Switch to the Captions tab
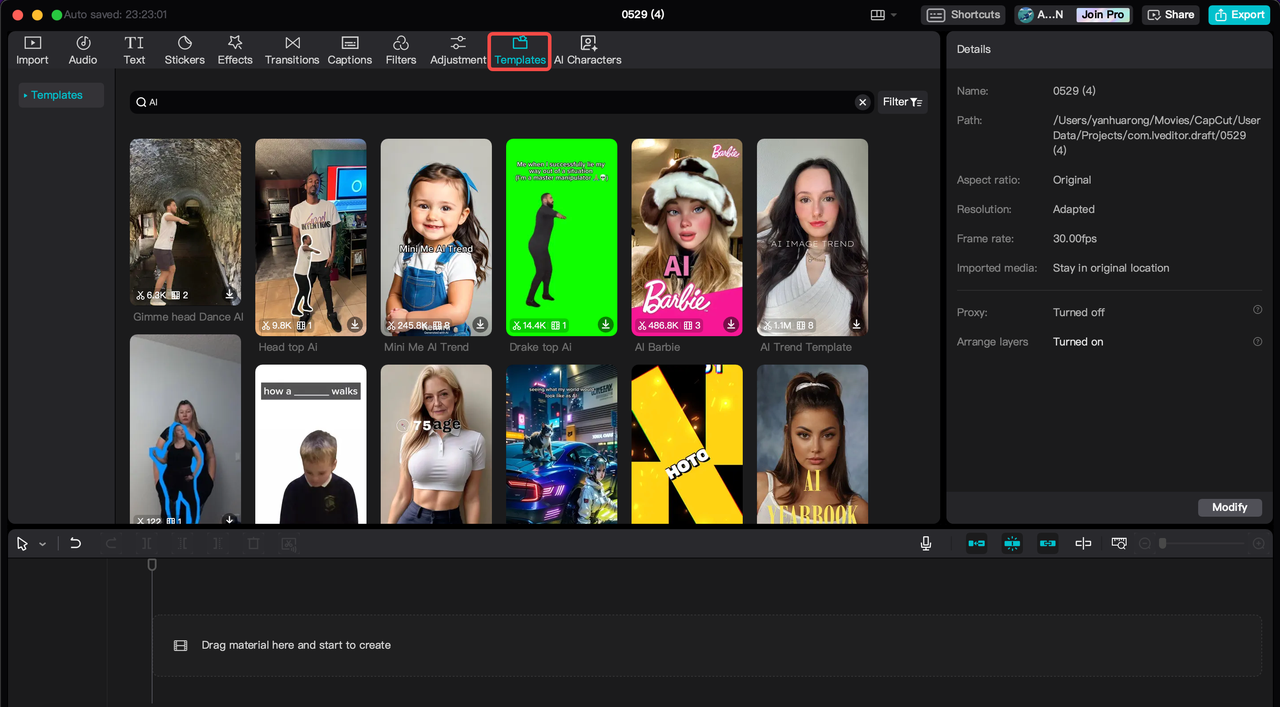 pos(350,51)
